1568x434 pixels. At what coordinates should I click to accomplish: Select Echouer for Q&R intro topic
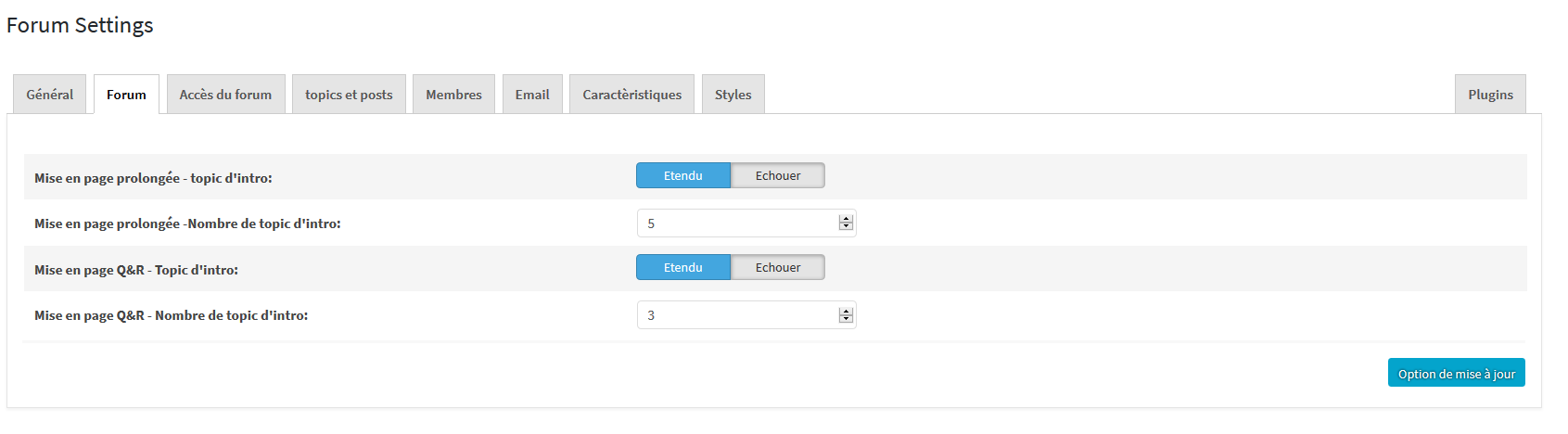(x=778, y=267)
